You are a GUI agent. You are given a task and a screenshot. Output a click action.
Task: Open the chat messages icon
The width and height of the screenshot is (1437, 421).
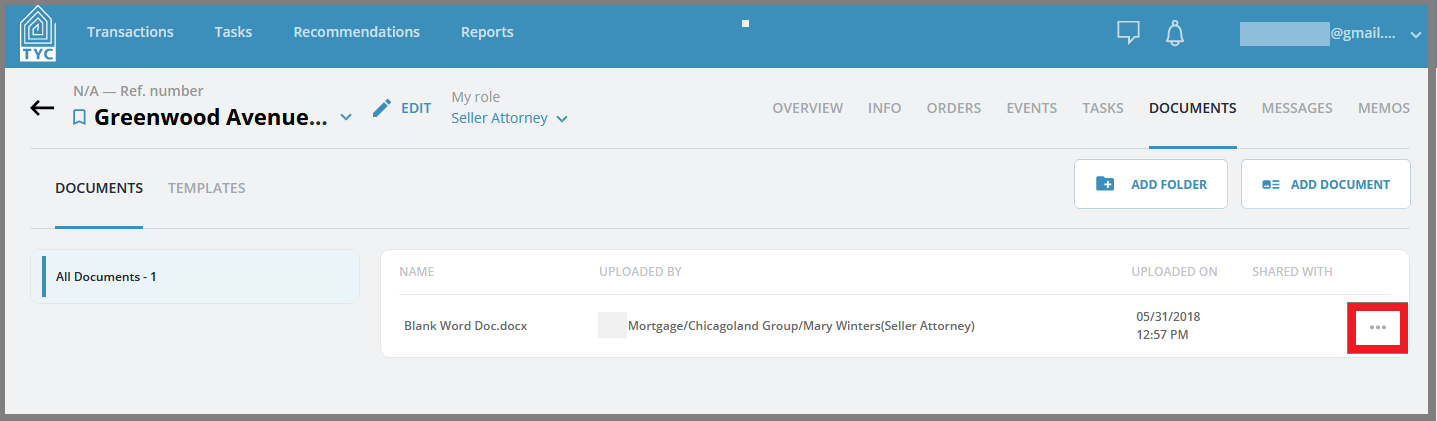click(1128, 32)
